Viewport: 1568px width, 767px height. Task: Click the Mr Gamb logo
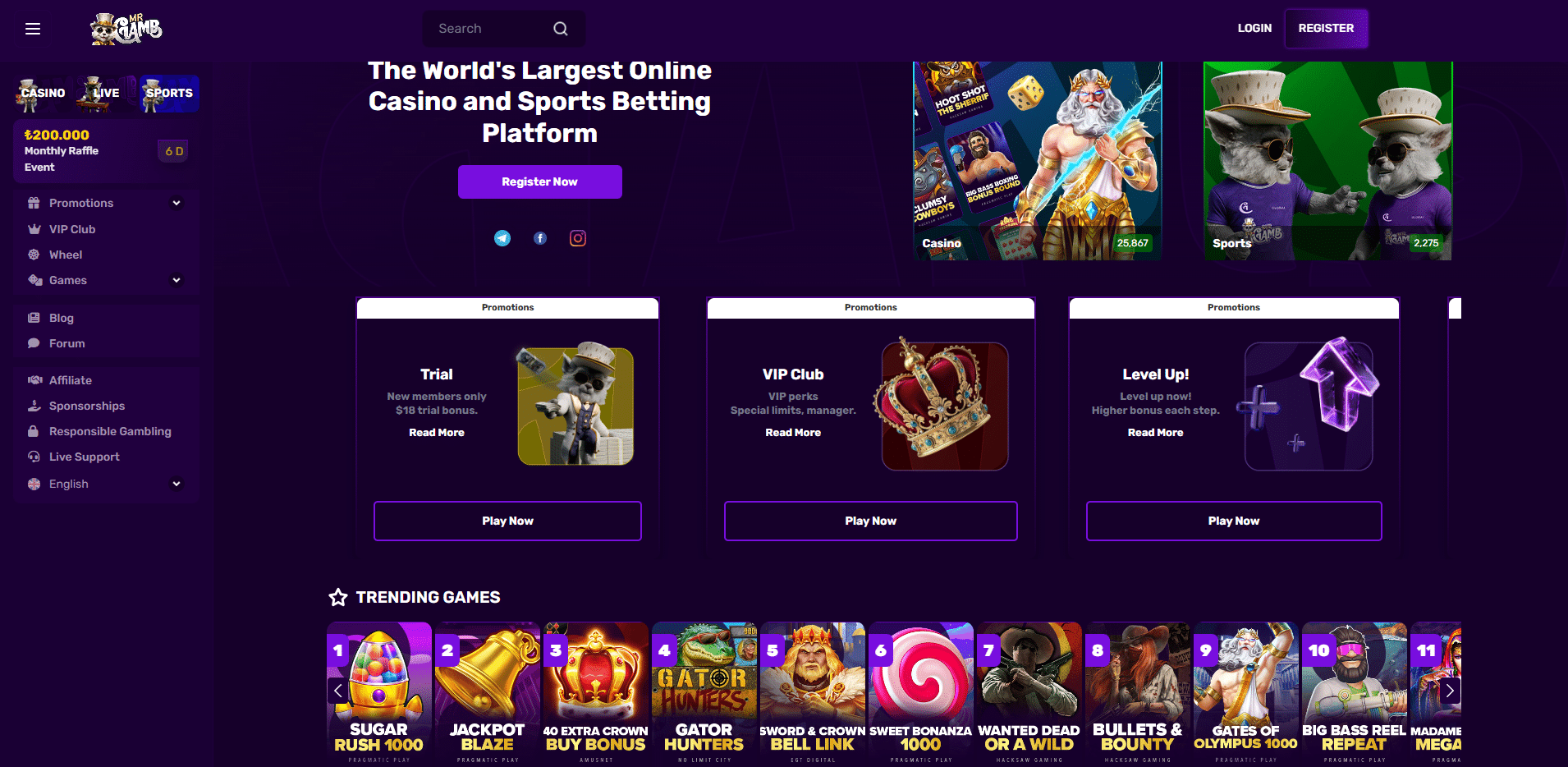tap(126, 29)
